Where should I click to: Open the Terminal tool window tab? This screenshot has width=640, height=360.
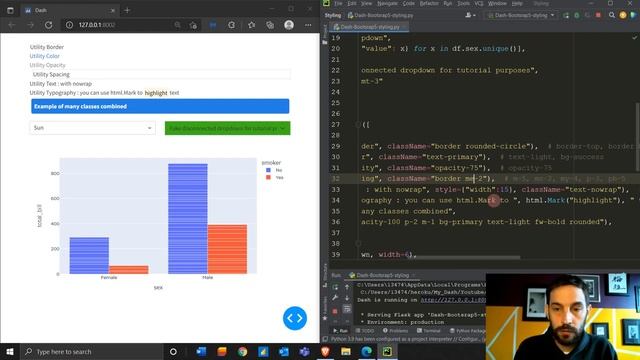click(429, 331)
